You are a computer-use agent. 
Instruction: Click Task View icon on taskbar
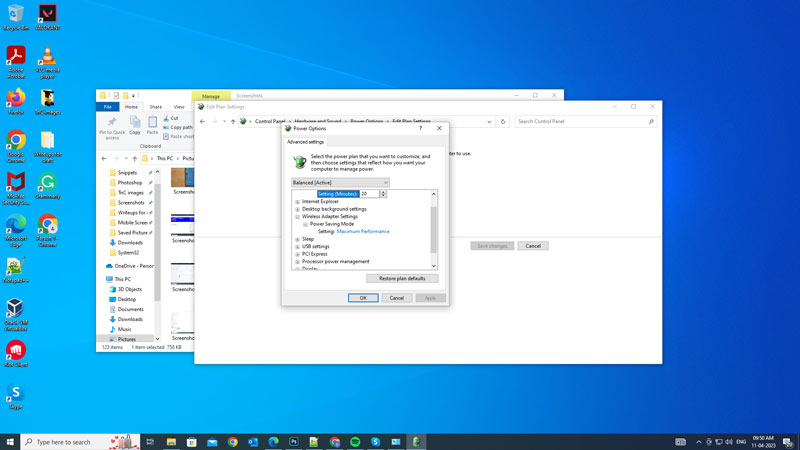150,442
